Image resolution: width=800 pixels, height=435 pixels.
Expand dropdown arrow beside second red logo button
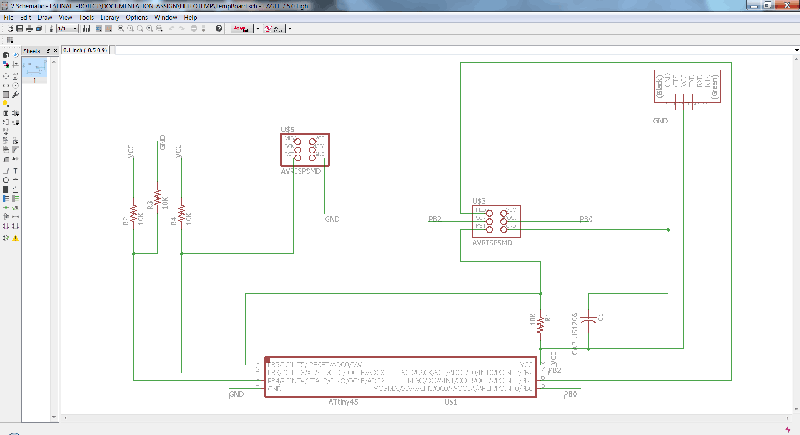pos(290,29)
